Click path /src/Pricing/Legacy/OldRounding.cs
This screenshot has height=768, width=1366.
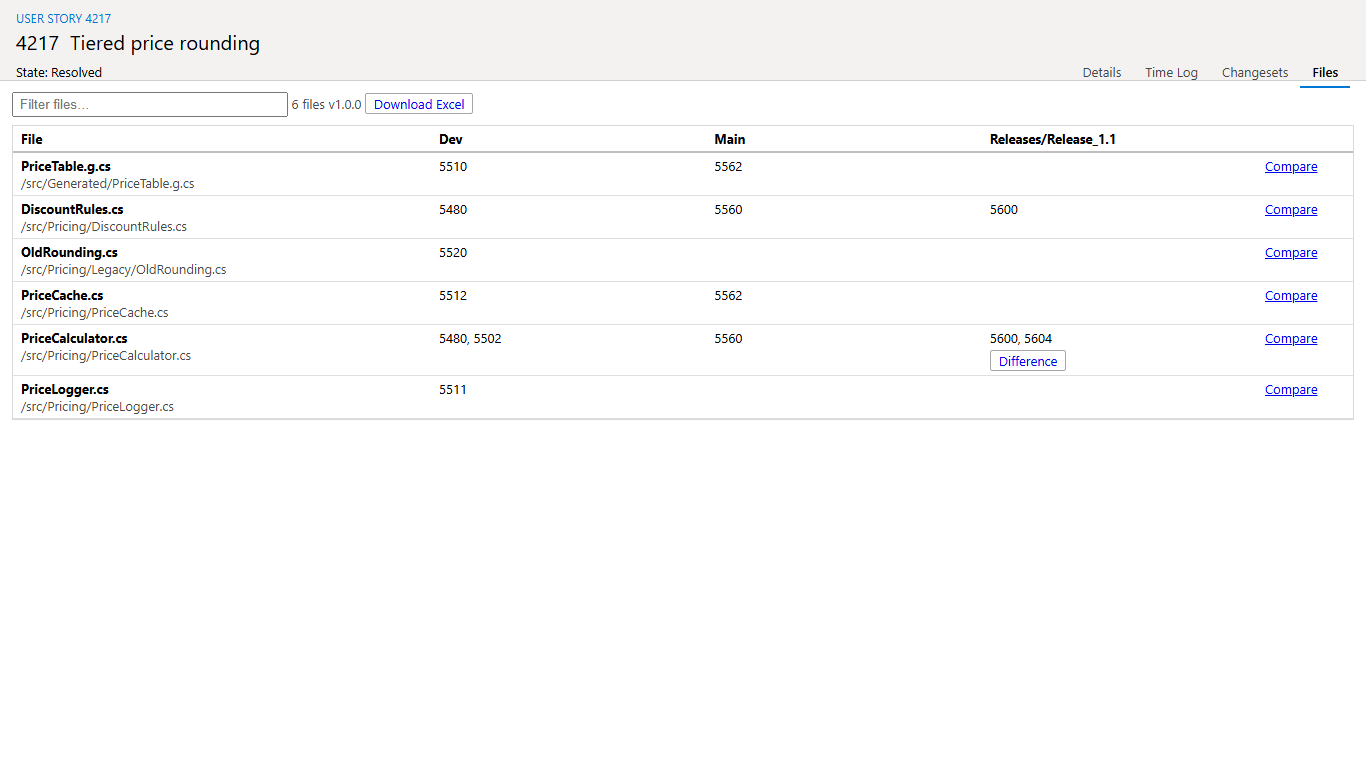pos(124,270)
